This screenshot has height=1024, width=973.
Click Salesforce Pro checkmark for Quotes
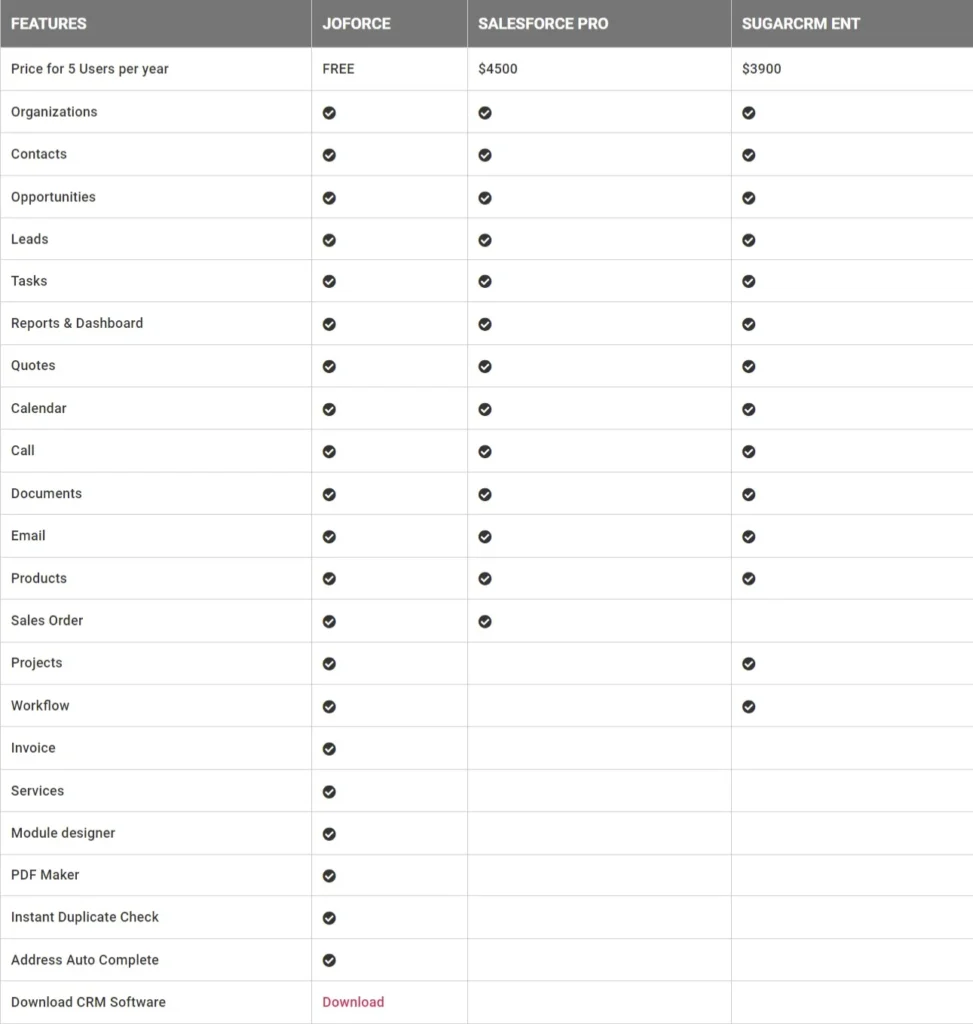tap(485, 367)
